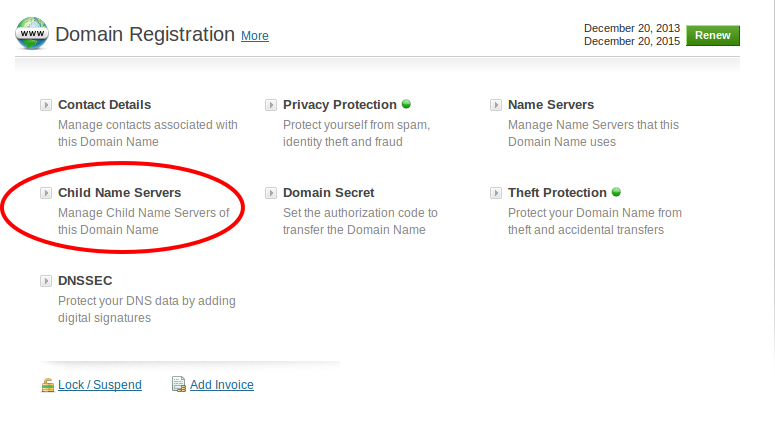Click the padlock icon beside Lock / Suspend

[47, 385]
